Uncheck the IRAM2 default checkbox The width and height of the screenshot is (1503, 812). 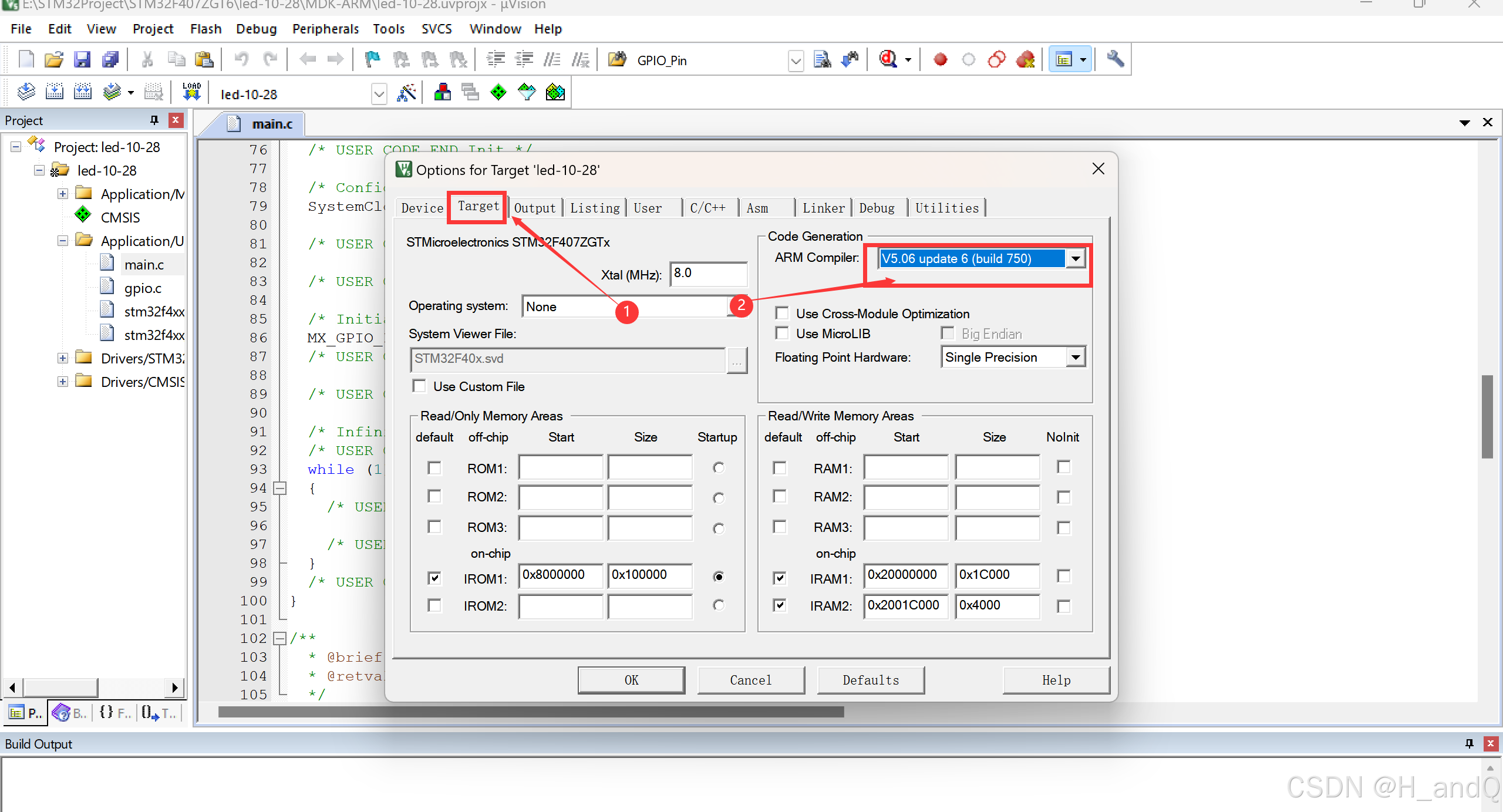(x=780, y=605)
